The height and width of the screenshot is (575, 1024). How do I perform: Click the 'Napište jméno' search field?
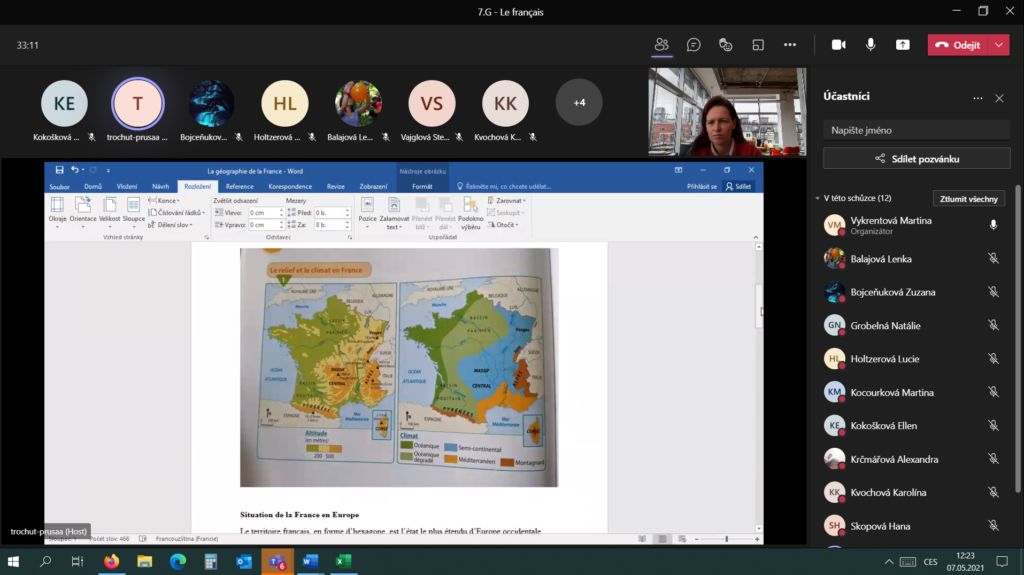916,130
